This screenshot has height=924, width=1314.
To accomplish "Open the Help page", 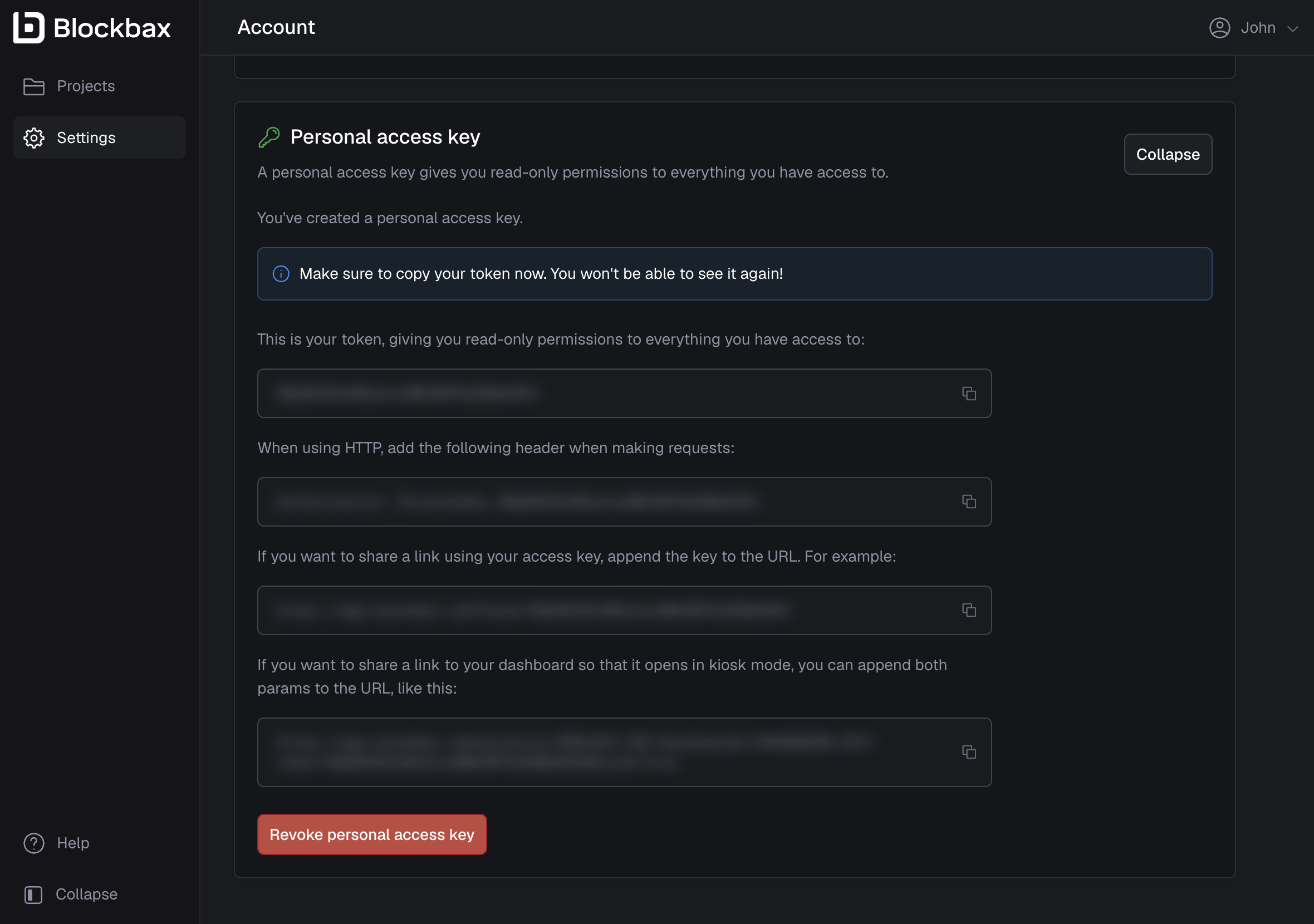I will tap(99, 843).
